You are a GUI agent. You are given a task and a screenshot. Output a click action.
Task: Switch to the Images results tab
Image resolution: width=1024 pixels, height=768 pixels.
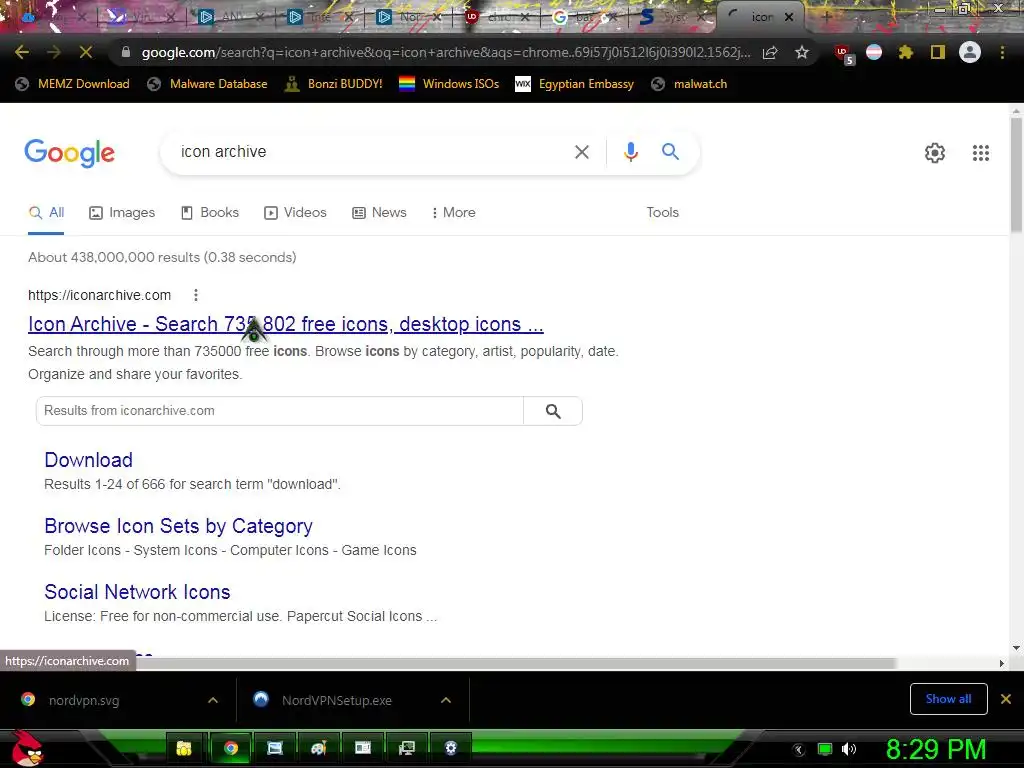tap(122, 213)
